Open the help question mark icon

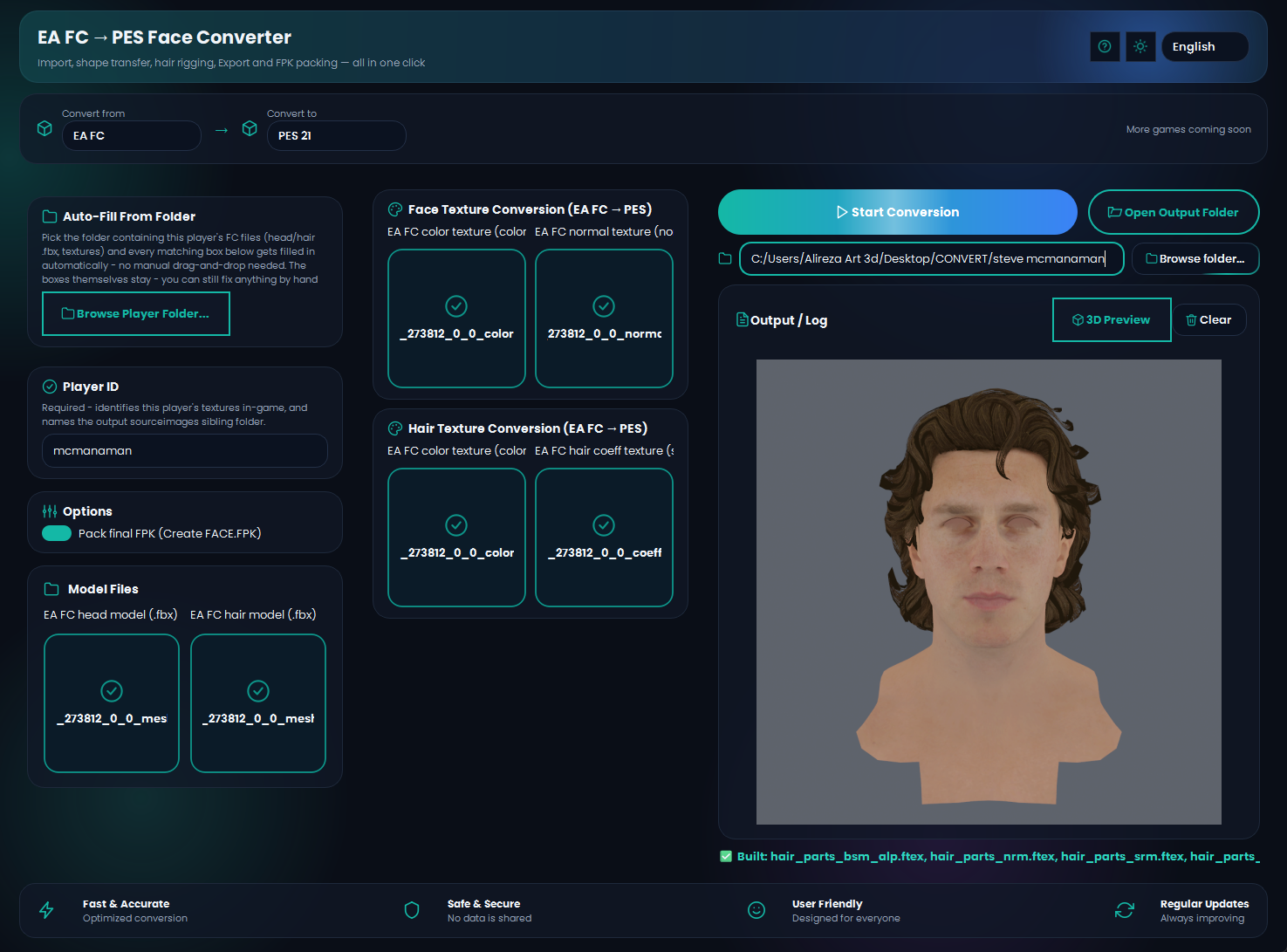point(1105,46)
